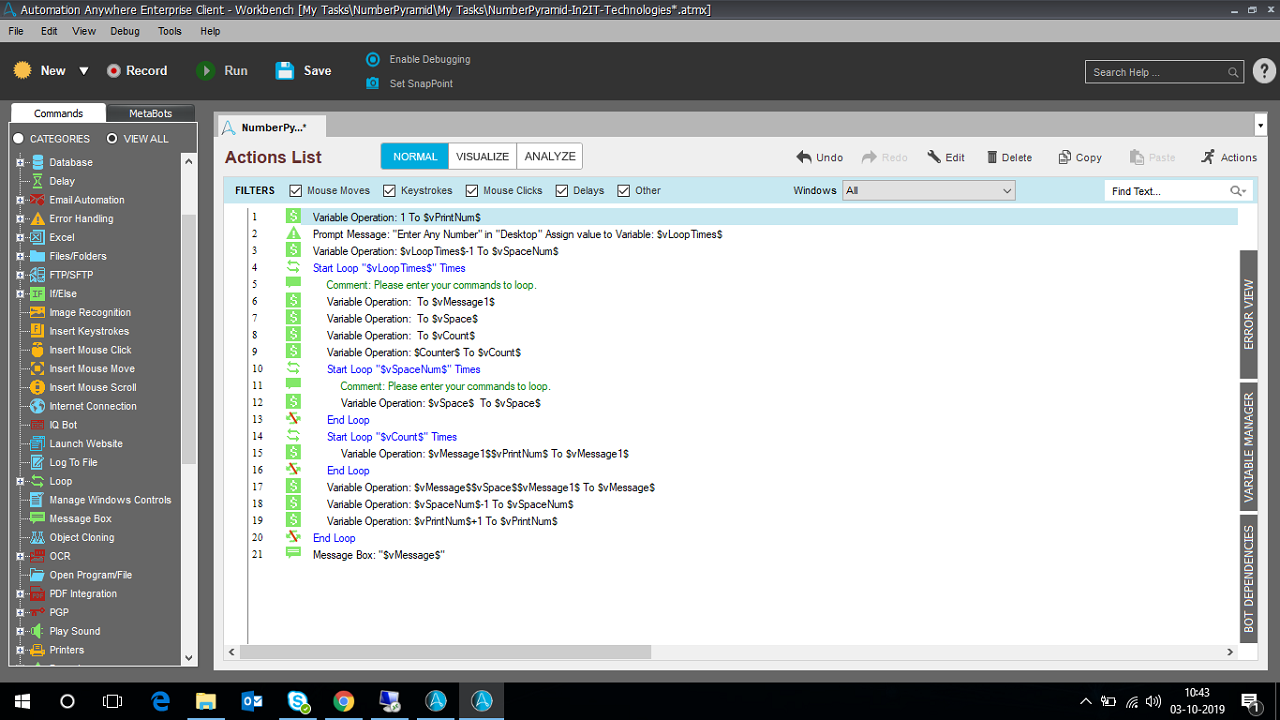
Task: Click the Save button
Action: pos(303,71)
